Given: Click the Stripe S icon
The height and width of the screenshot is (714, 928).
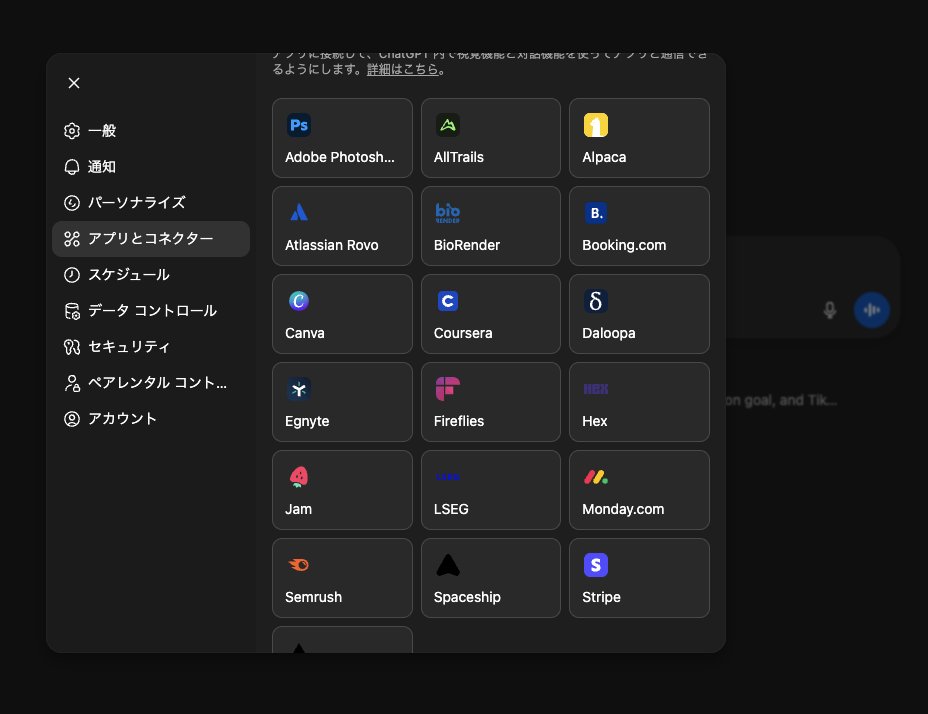Looking at the screenshot, I should (x=595, y=565).
